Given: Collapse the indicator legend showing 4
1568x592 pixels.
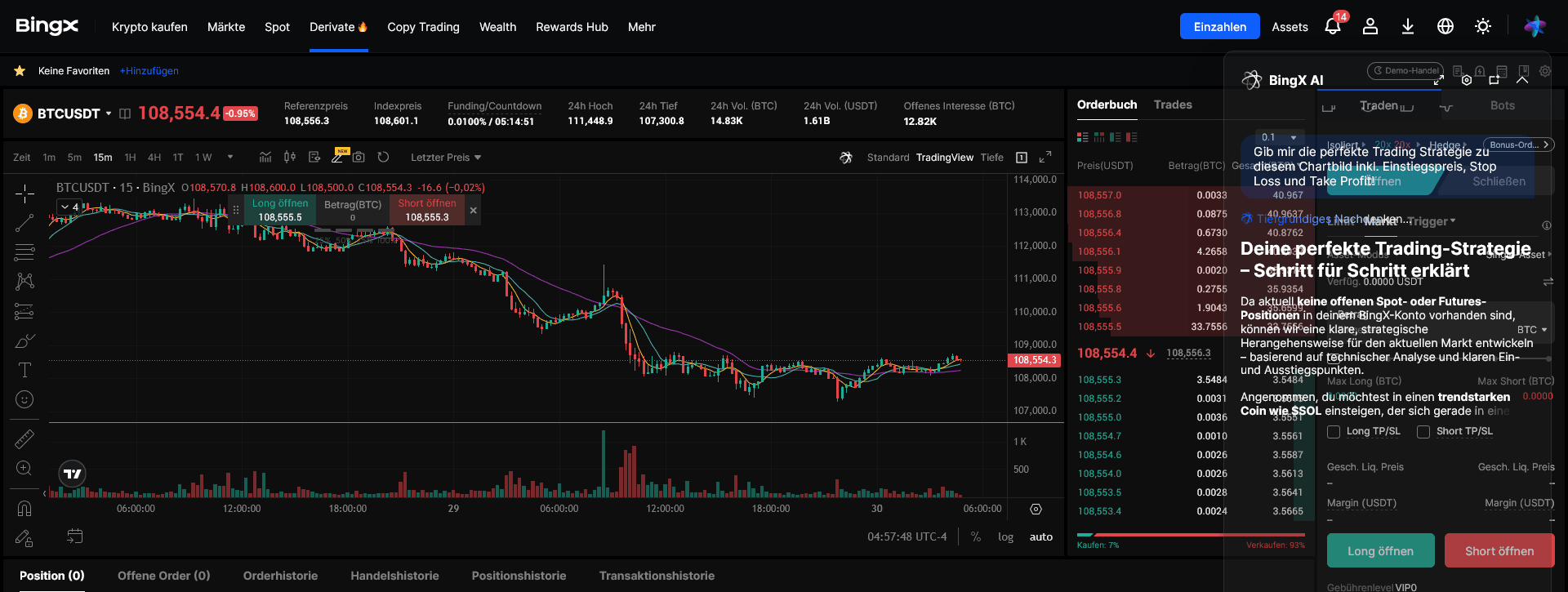Looking at the screenshot, I should 70,207.
